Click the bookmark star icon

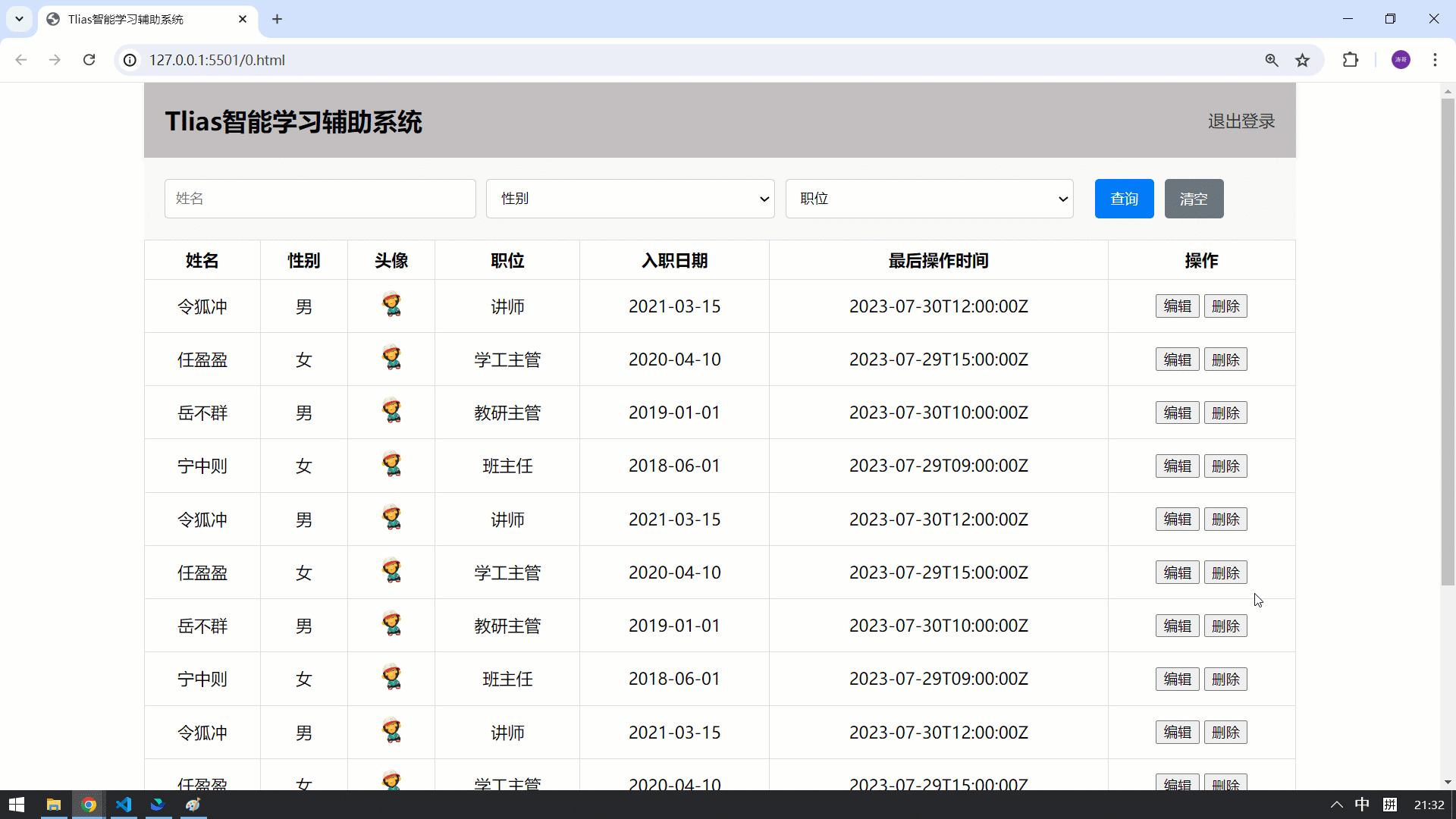[1303, 60]
